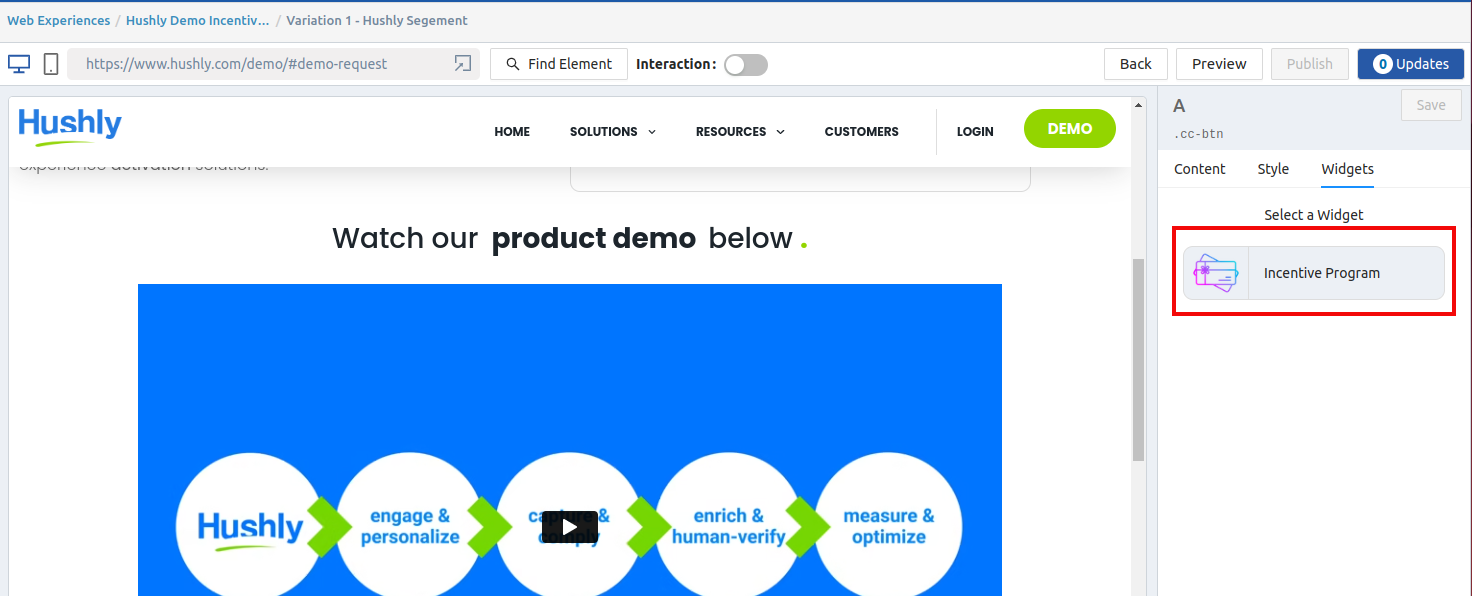Click 'Variation 1 - Hushly Segement' breadcrumb text

point(377,20)
